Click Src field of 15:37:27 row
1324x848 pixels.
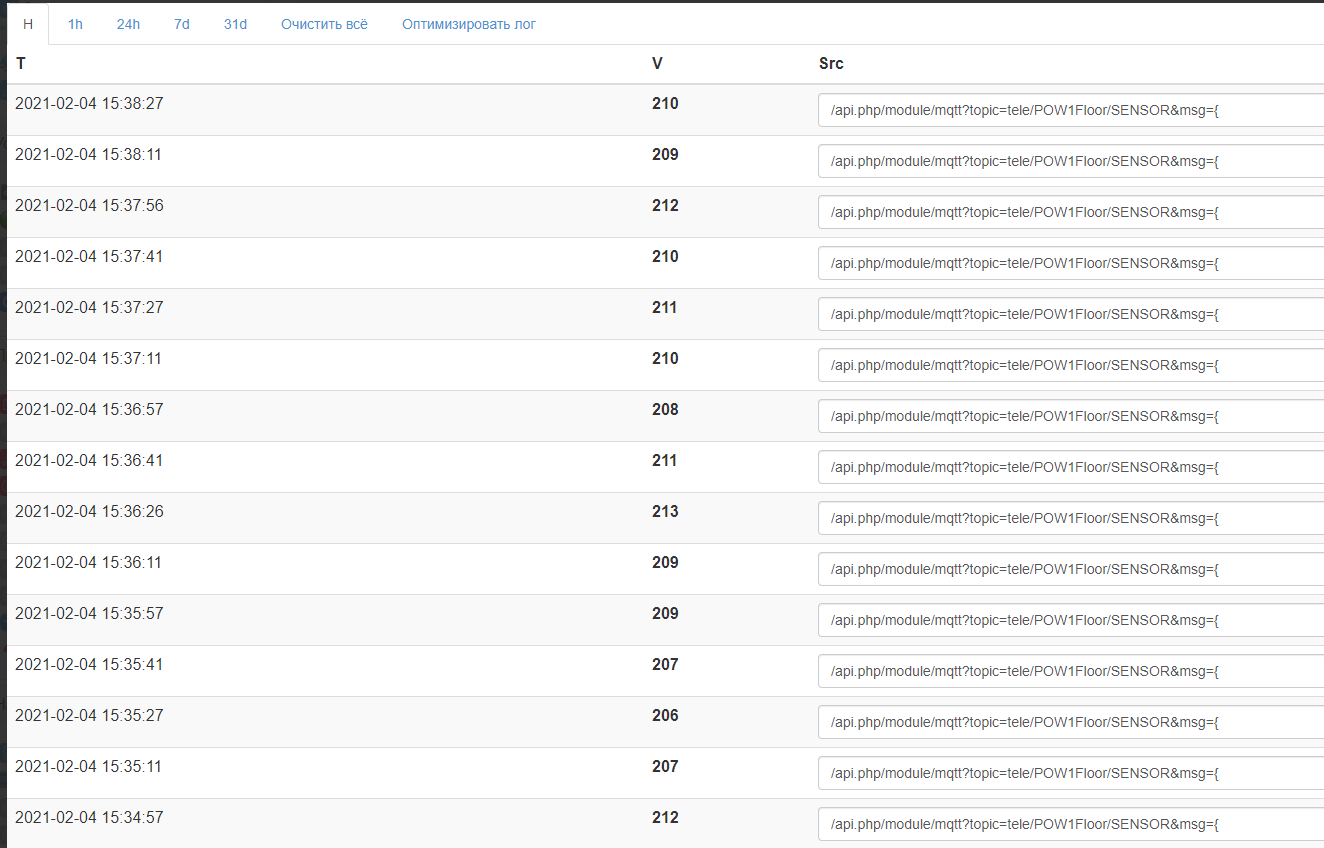(x=1070, y=314)
